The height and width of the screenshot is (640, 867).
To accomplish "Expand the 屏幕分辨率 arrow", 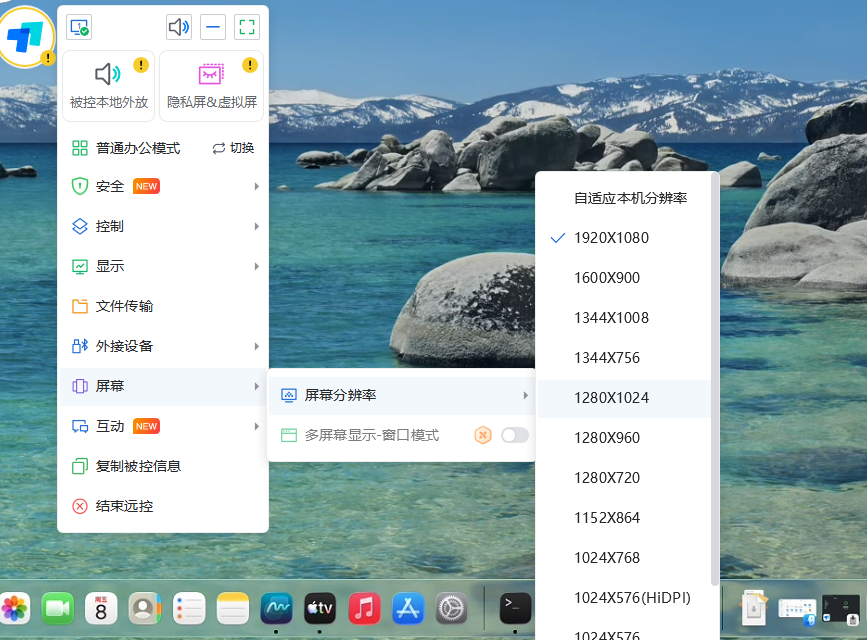I will [x=525, y=395].
